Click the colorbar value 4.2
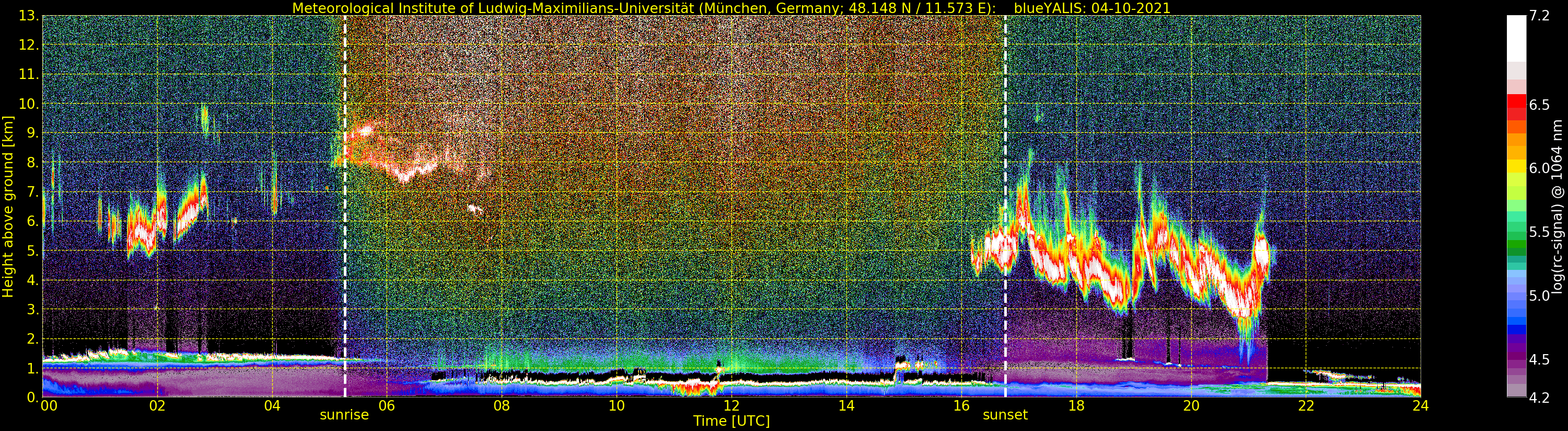Screen dimensions: 1568x431 click(x=1539, y=398)
